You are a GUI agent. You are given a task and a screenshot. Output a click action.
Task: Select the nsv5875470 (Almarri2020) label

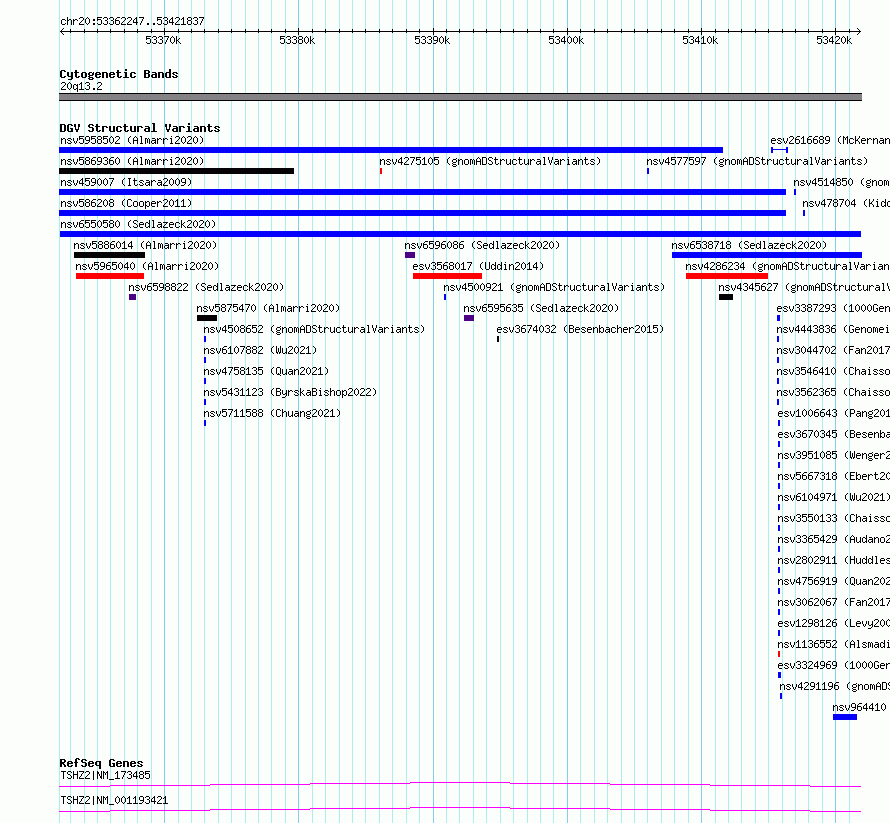pyautogui.click(x=268, y=308)
